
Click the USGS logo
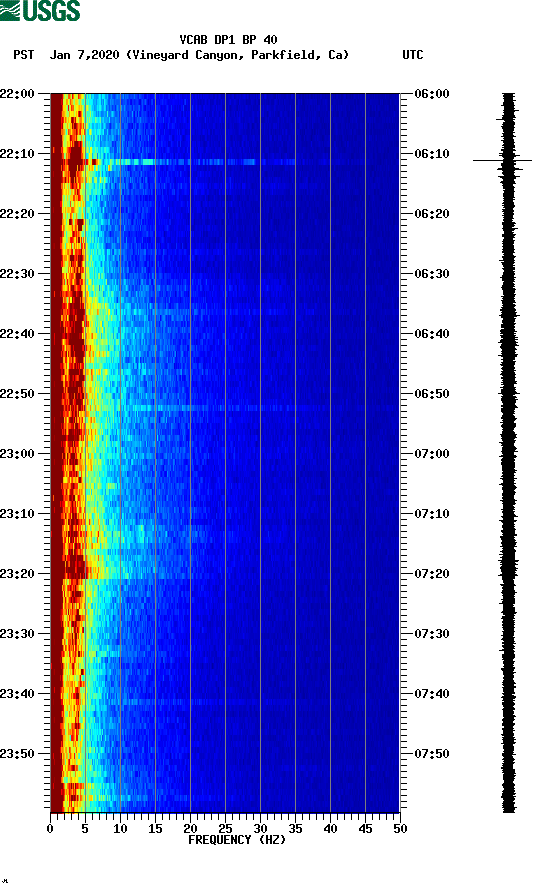coord(40,10)
